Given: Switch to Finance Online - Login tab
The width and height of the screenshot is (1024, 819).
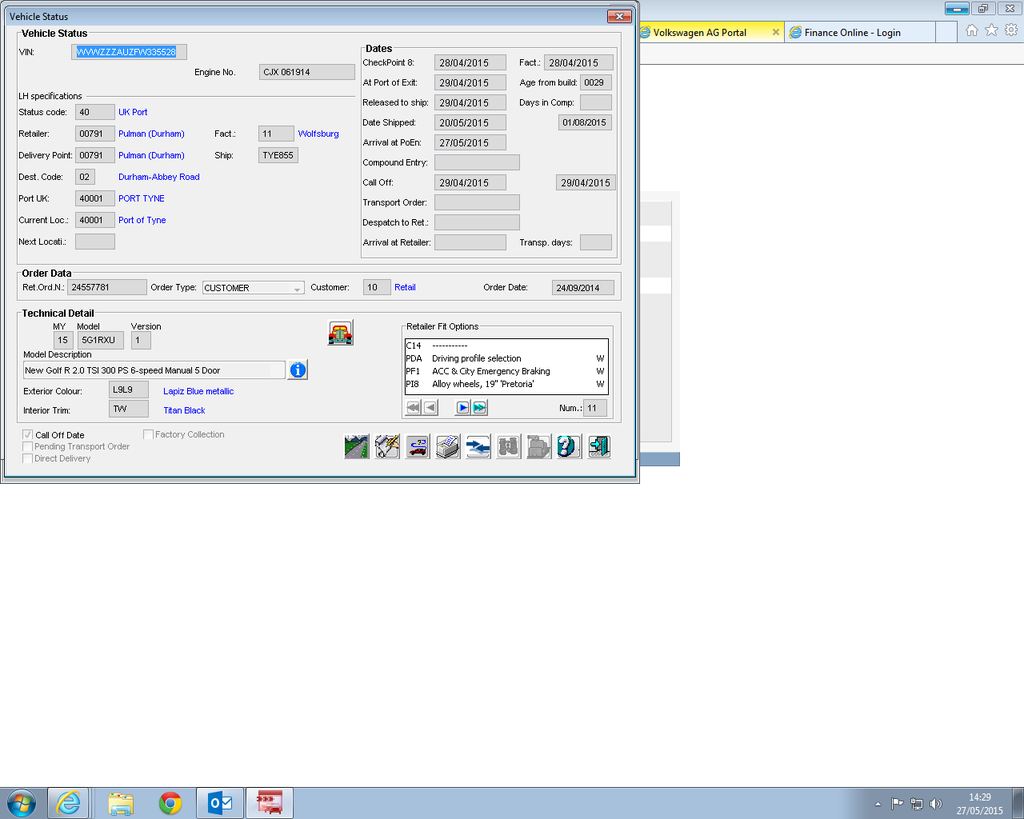Looking at the screenshot, I should coord(861,33).
